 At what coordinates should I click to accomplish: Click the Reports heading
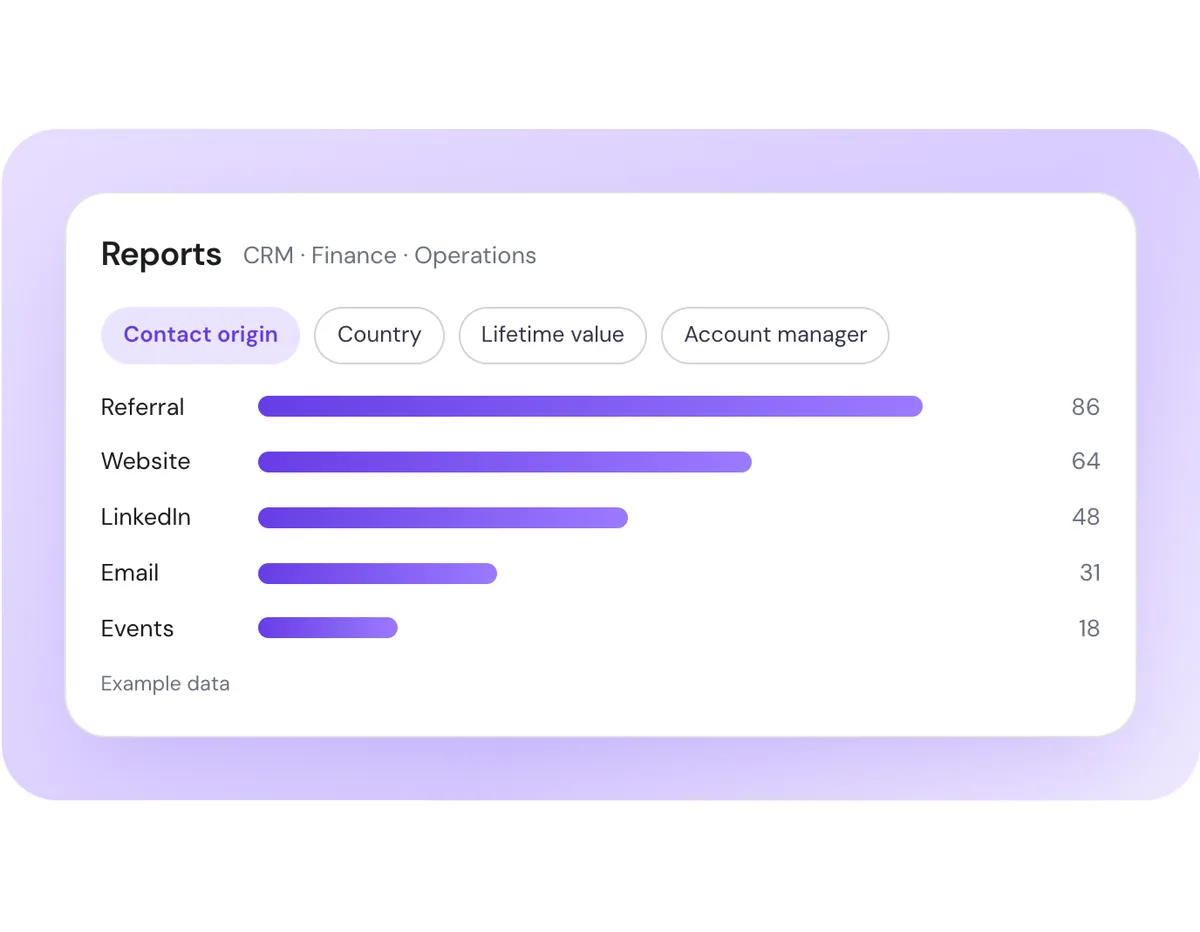click(x=161, y=255)
